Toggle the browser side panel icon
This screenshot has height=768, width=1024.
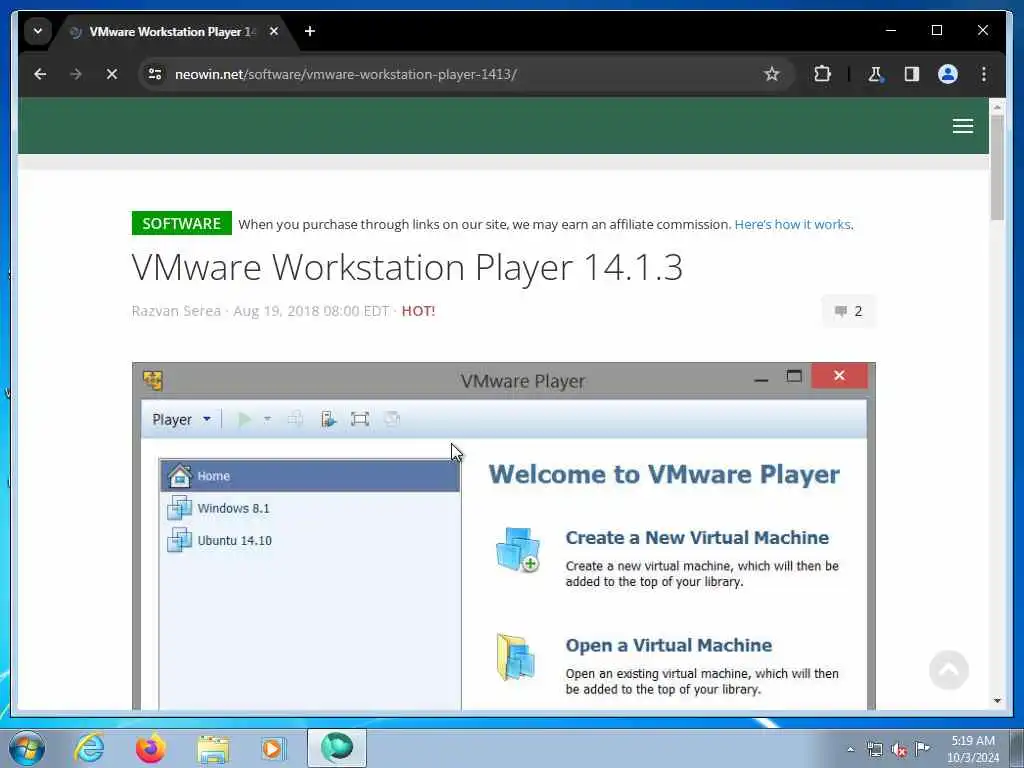click(x=912, y=74)
